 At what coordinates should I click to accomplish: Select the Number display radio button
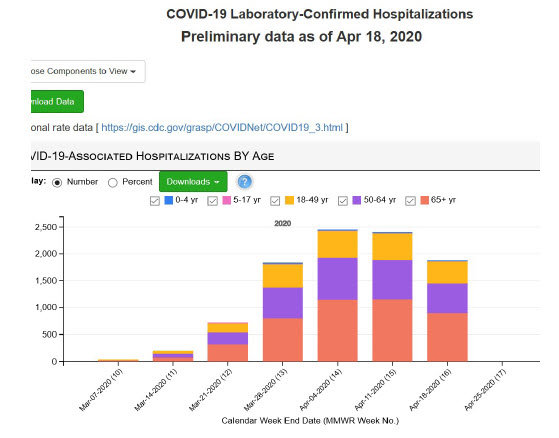click(x=57, y=182)
